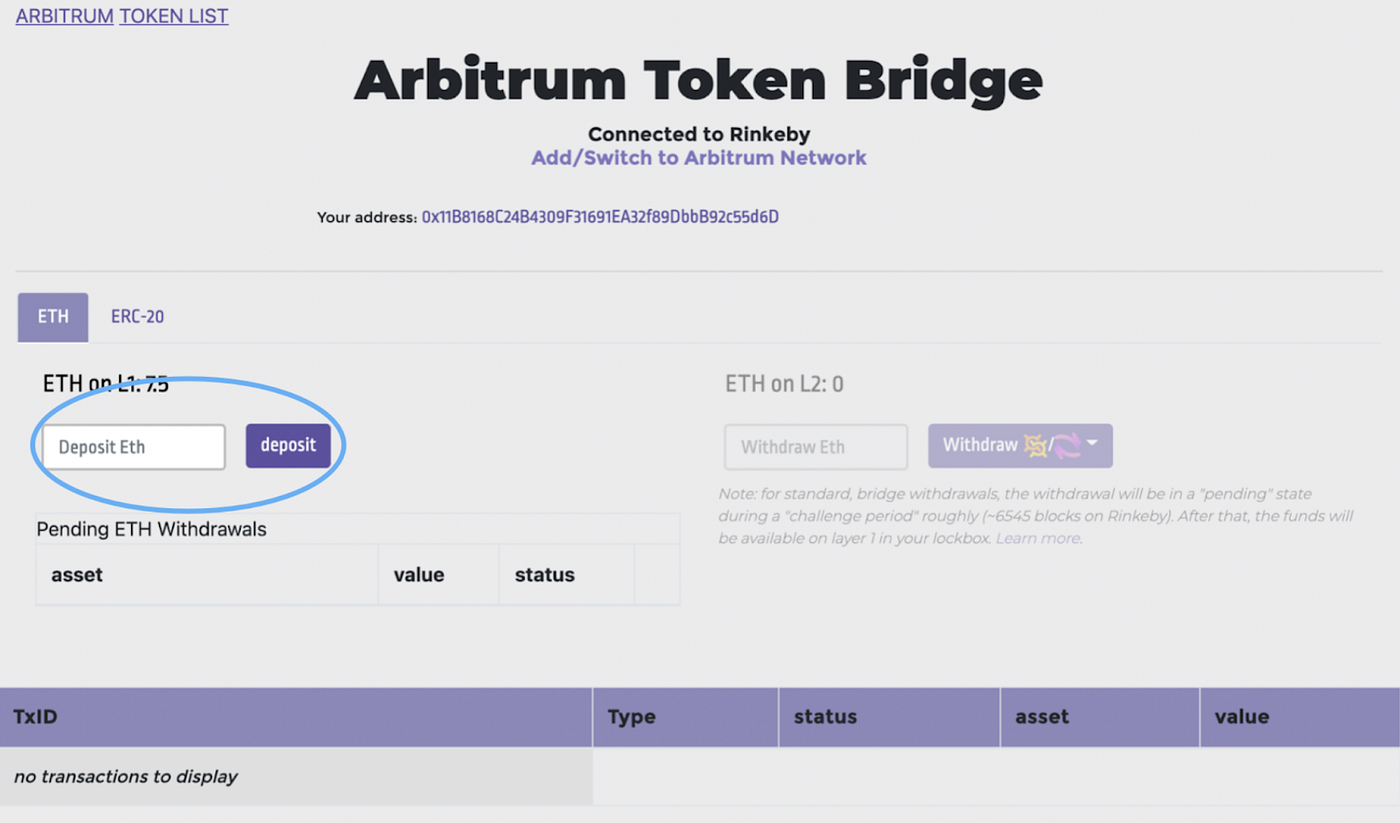Open the ARBITRUM link
Image resolution: width=1400 pixels, height=823 pixels.
coord(63,16)
